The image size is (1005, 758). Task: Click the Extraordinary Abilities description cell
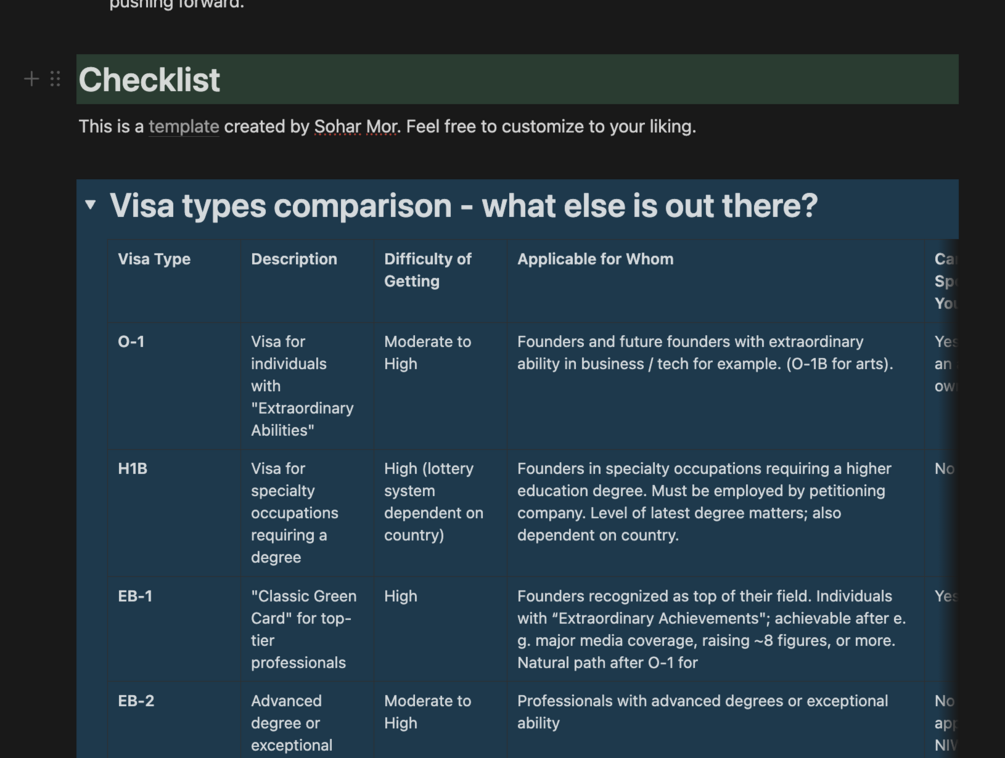pos(301,386)
